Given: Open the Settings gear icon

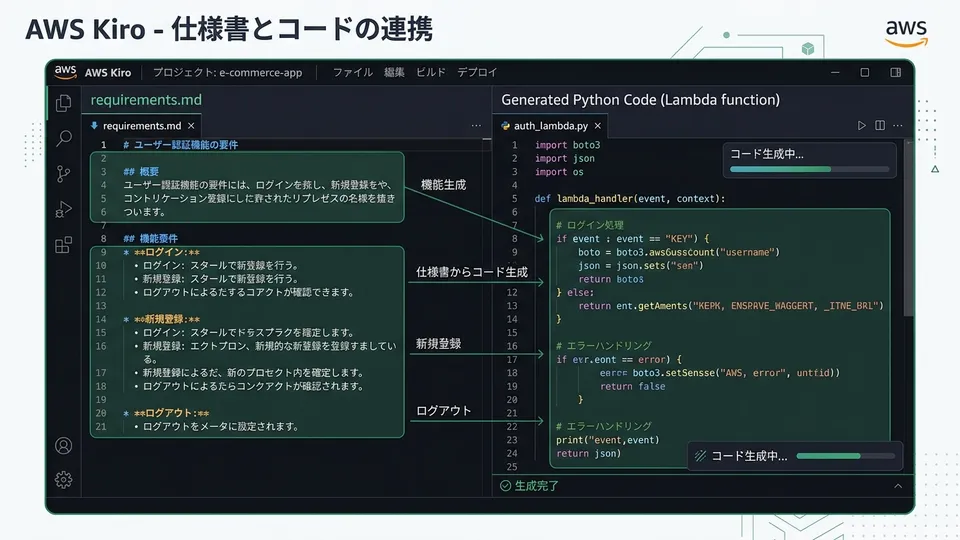Looking at the screenshot, I should (x=64, y=479).
